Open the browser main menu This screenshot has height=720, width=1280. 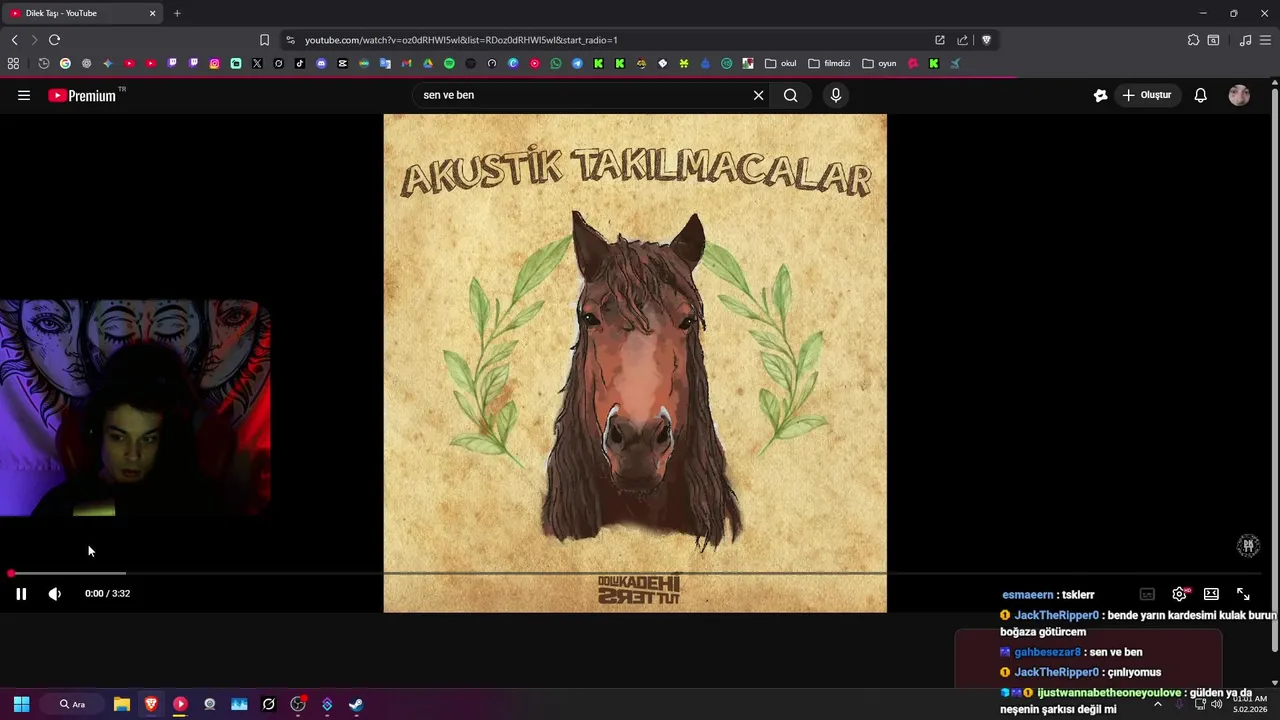click(1266, 40)
